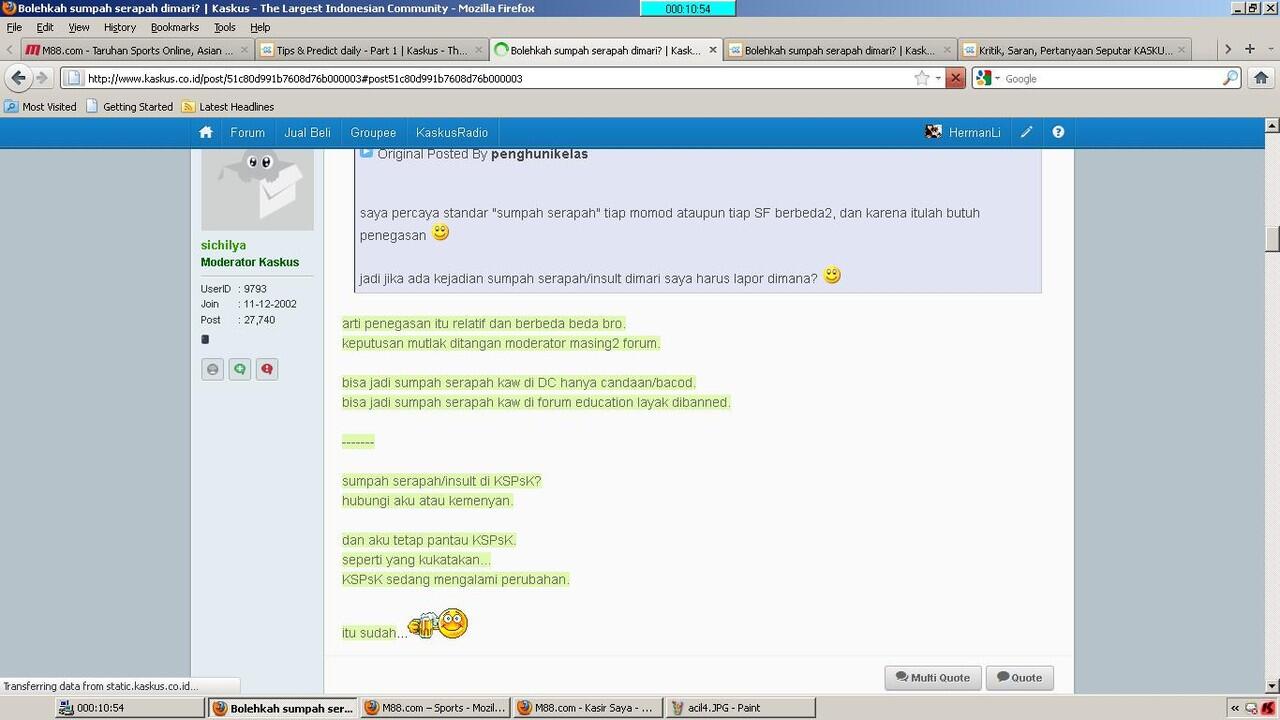Image resolution: width=1280 pixels, height=720 pixels.
Task: Click the search magnifier icon
Action: pyautogui.click(x=1231, y=78)
